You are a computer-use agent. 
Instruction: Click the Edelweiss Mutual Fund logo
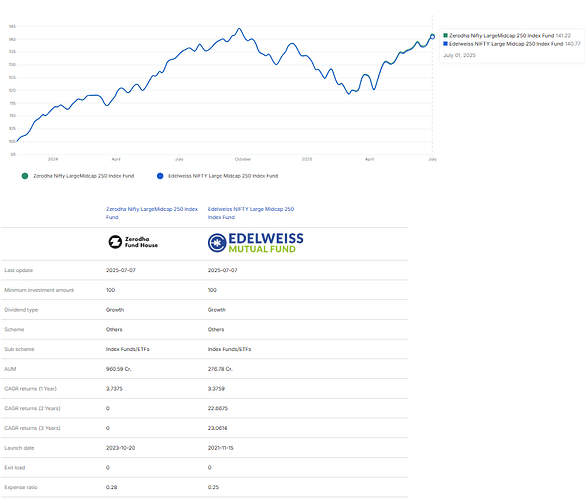256,243
